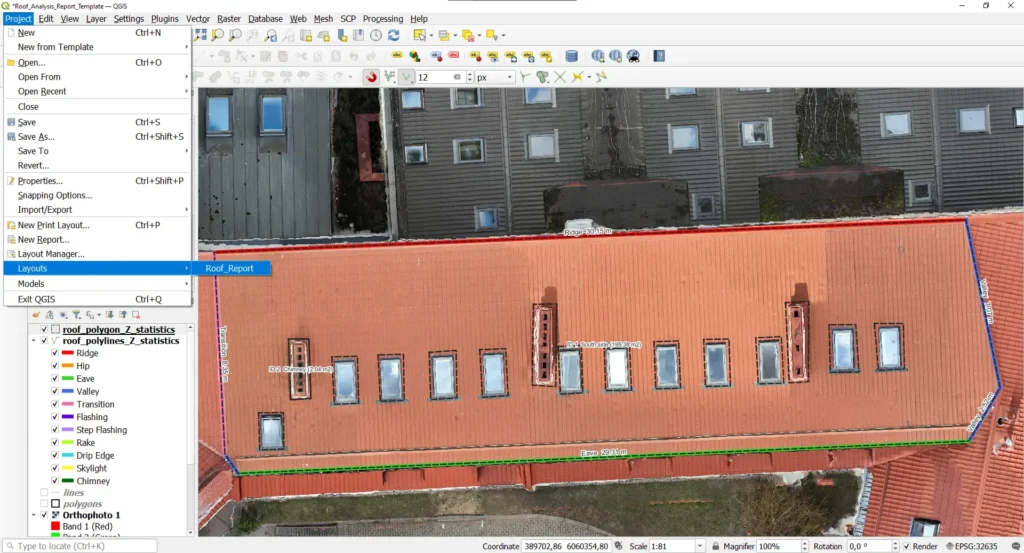Click the Layer Labeling Options icon
Screen dimensions: 1024x553
click(x=396, y=56)
